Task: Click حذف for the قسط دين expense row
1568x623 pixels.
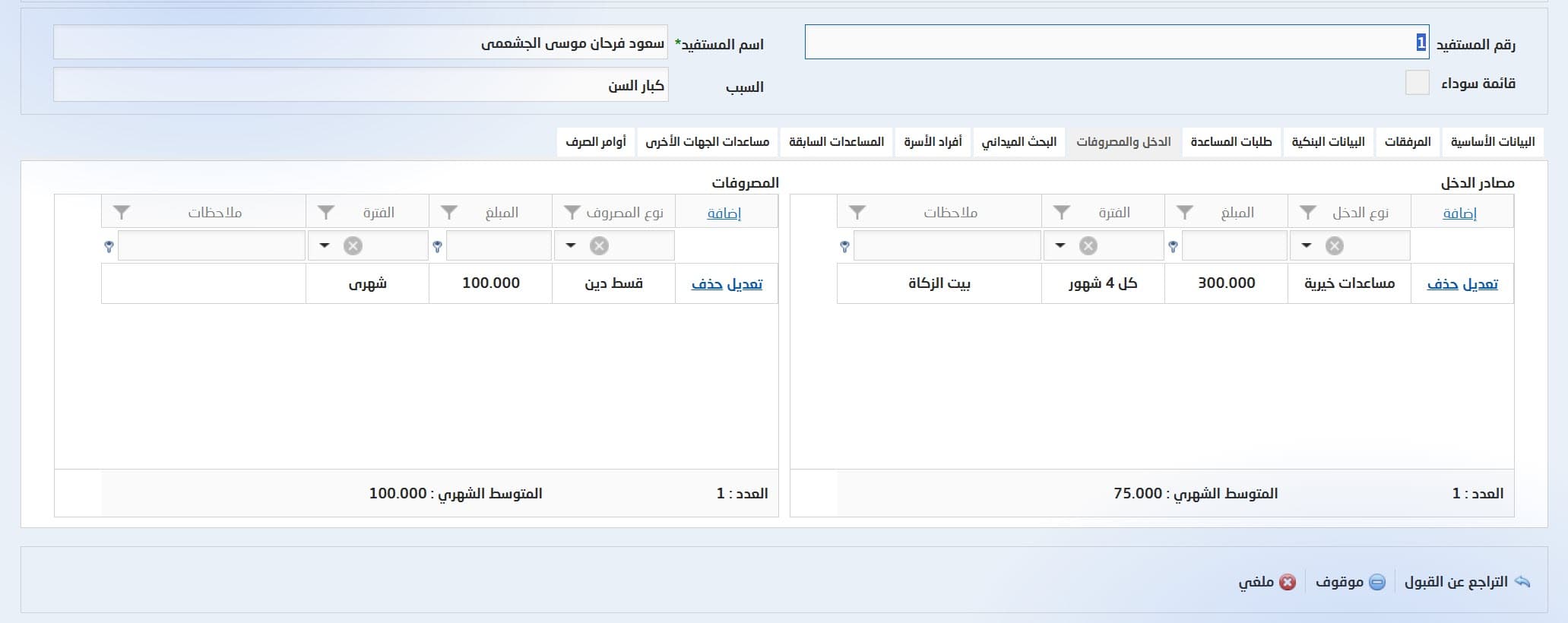Action: point(706,284)
